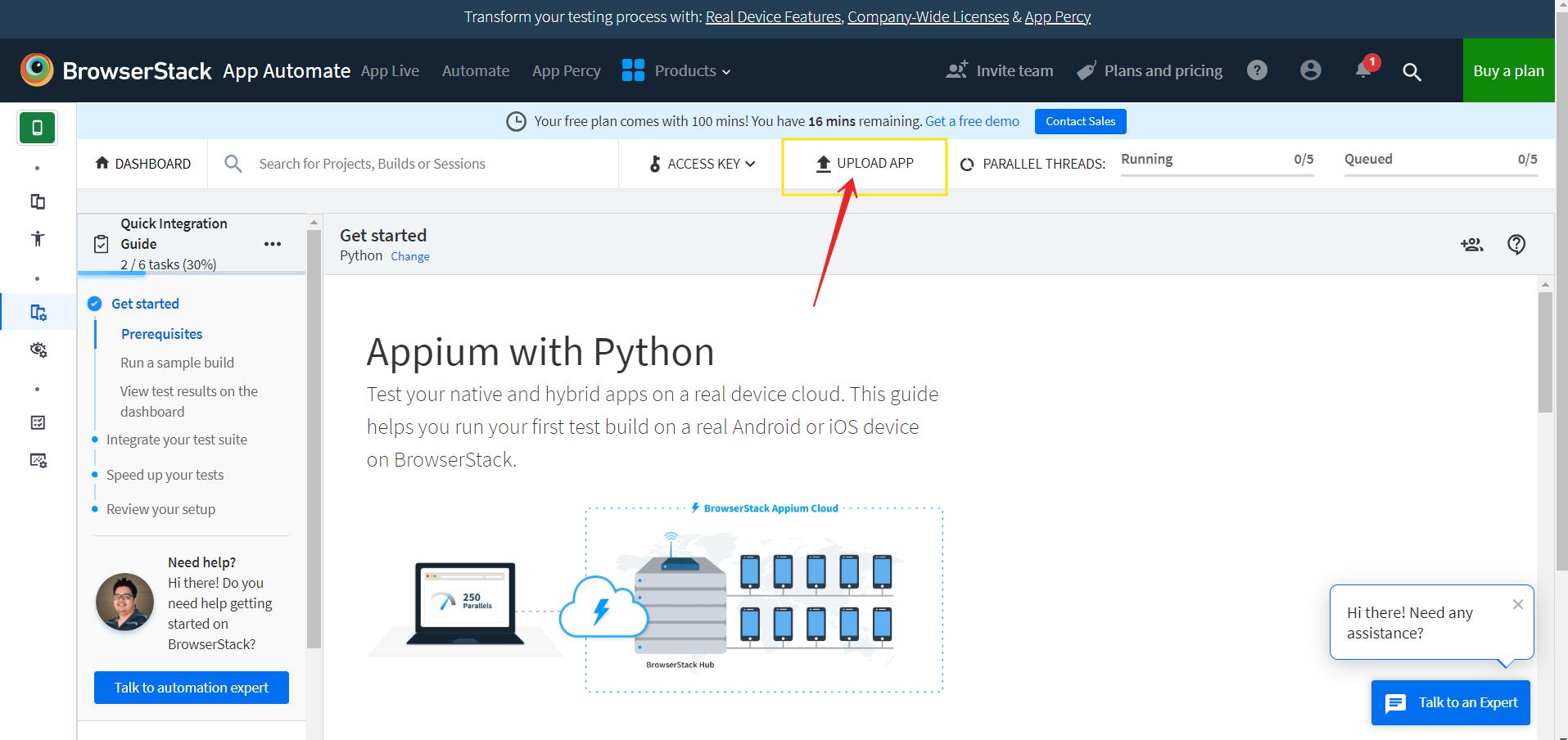
Task: Click the Contact Sales button
Action: (1080, 121)
